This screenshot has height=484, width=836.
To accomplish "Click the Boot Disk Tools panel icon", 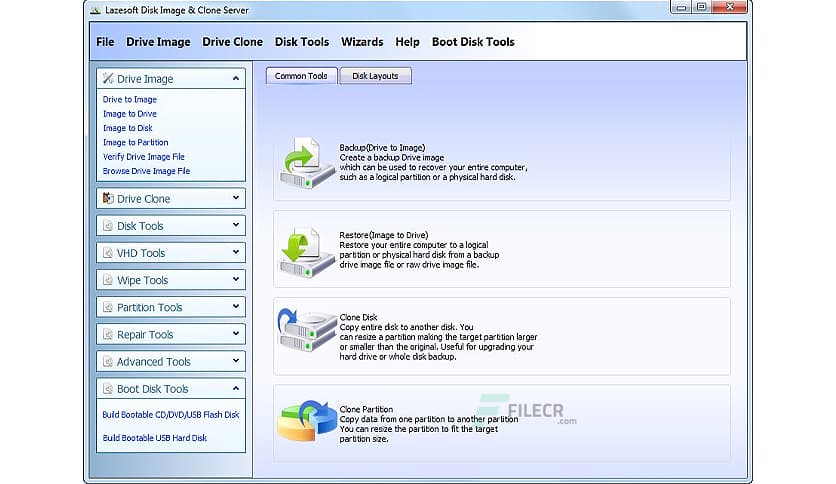I will [x=108, y=389].
